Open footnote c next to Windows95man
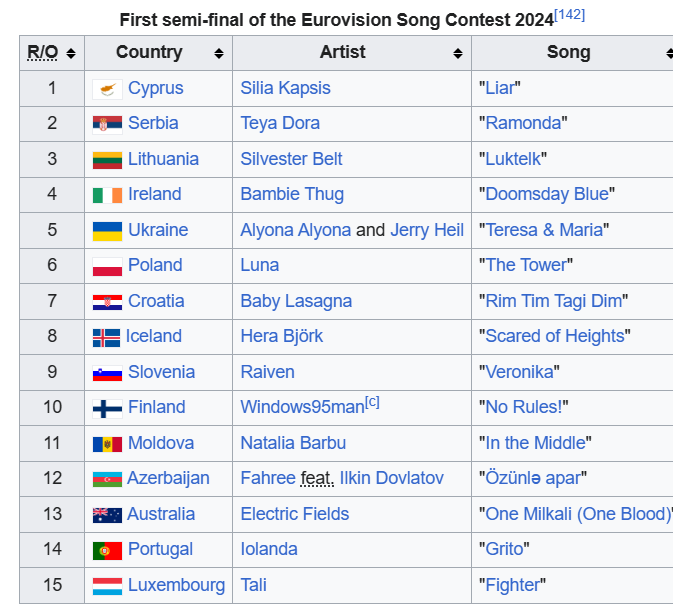 (x=372, y=402)
